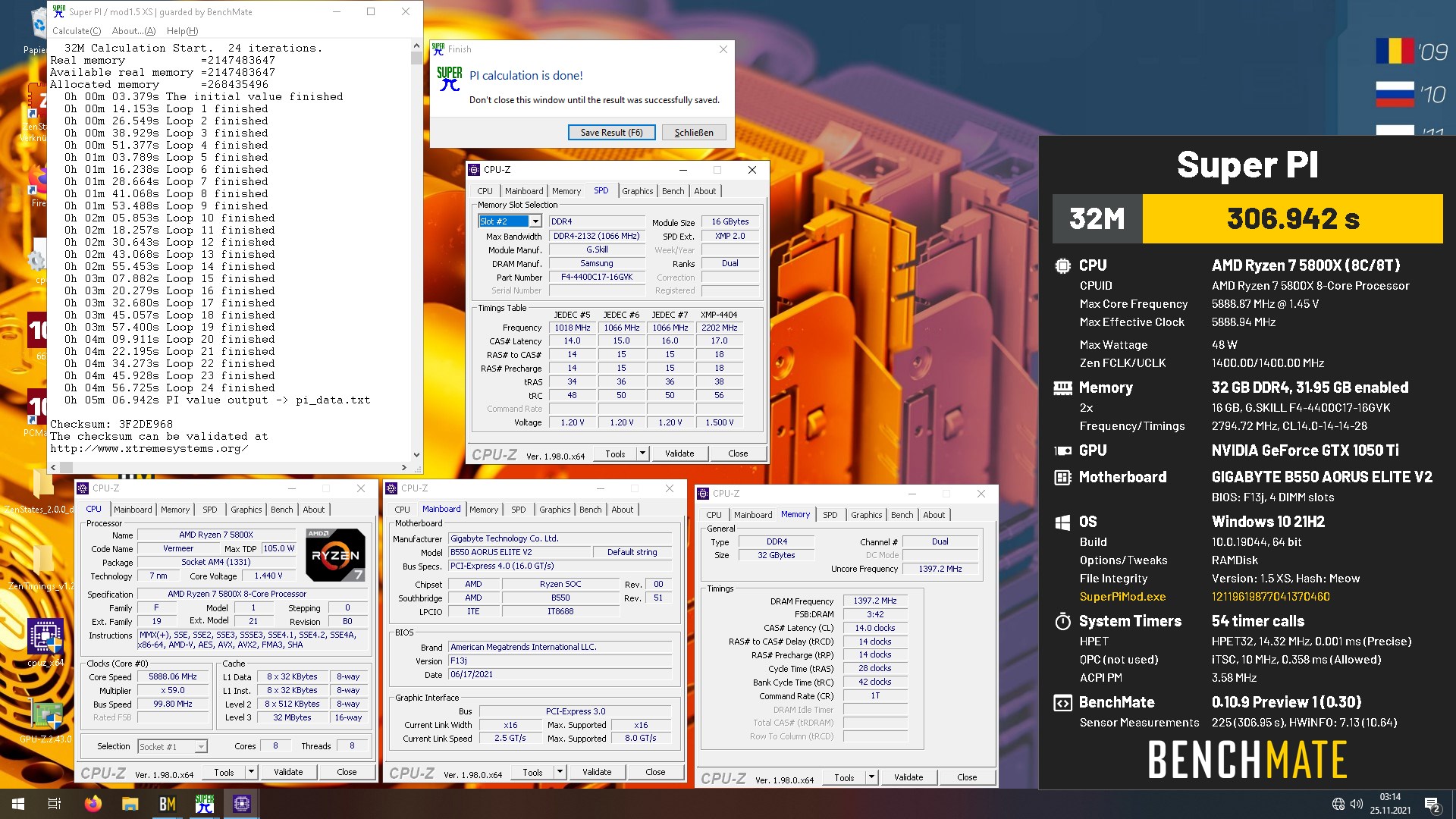Launch Firefox from the taskbar
This screenshot has height=819, width=1456.
(93, 804)
